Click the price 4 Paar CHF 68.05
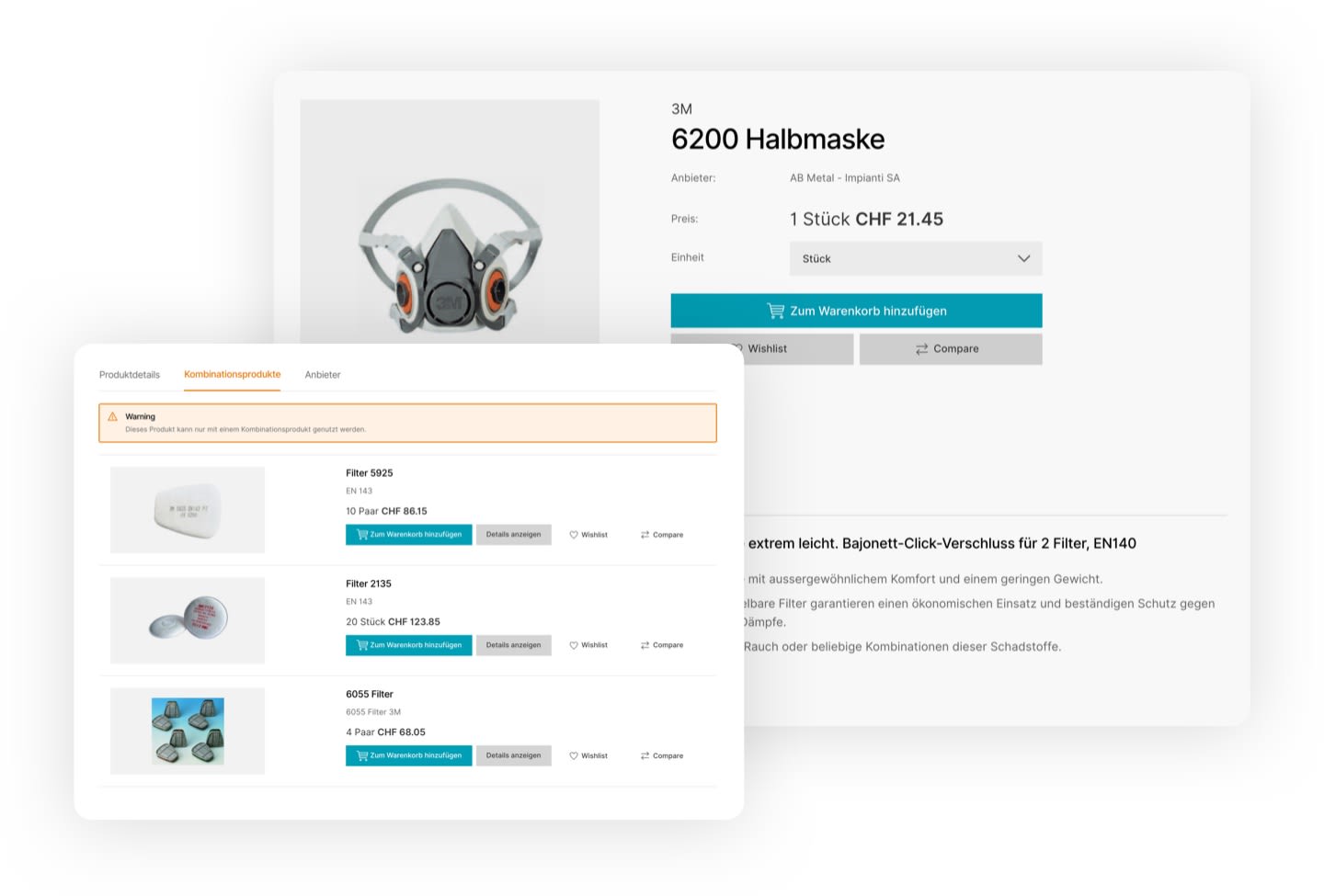This screenshot has width=1324, height=896. (x=385, y=732)
